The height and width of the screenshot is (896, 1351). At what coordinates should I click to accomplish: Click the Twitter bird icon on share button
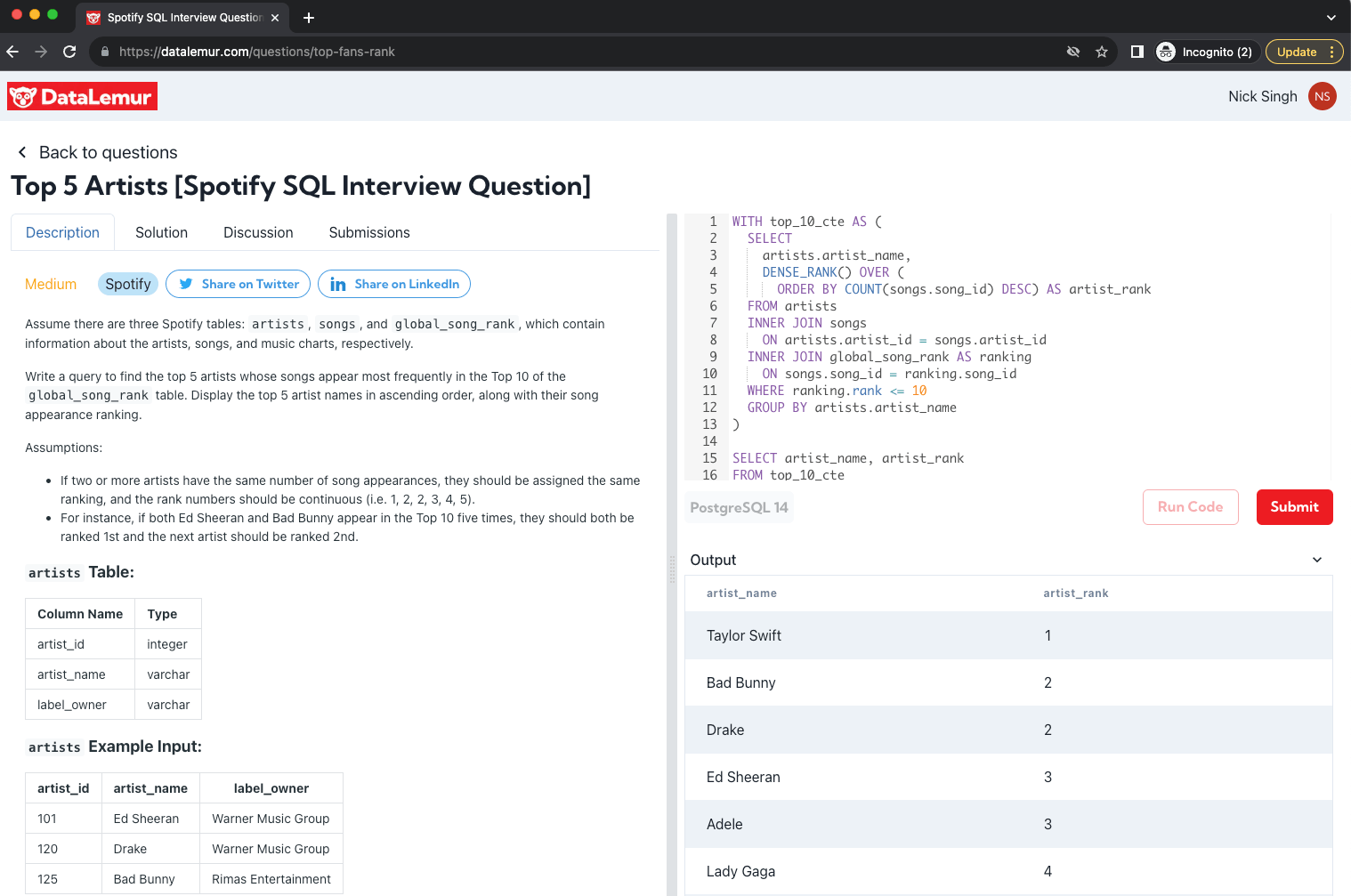185,284
